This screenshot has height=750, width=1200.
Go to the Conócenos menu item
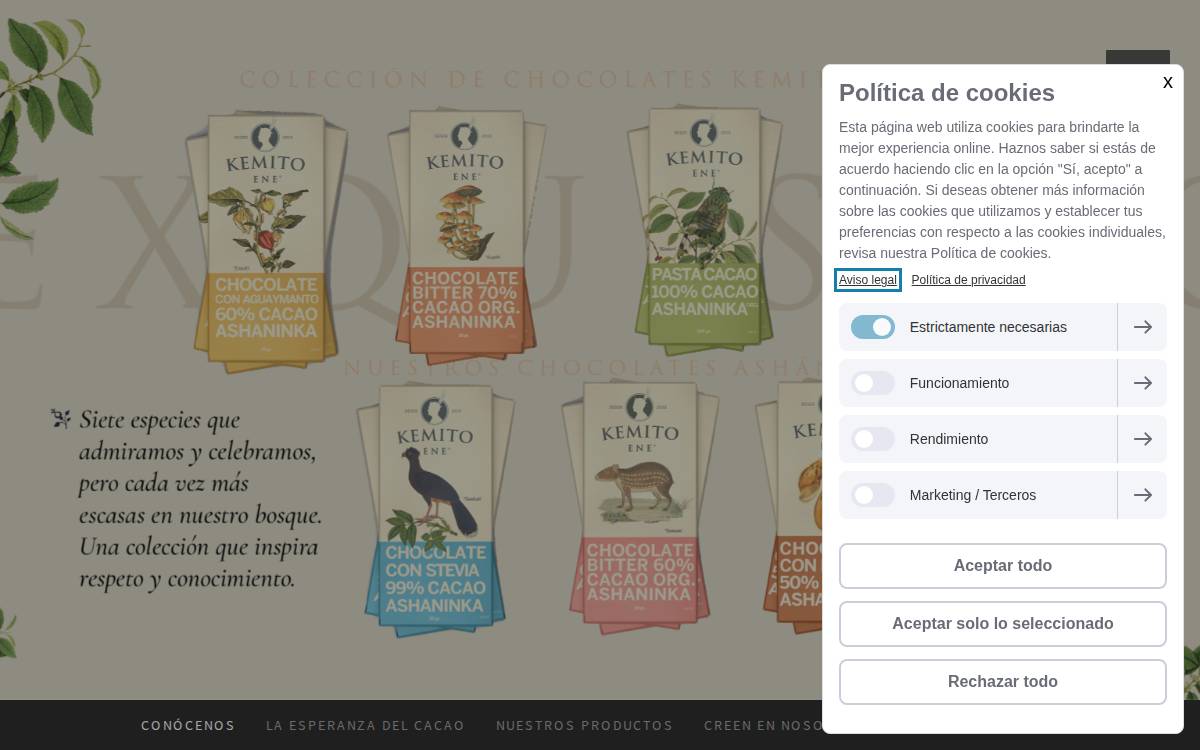tap(188, 726)
